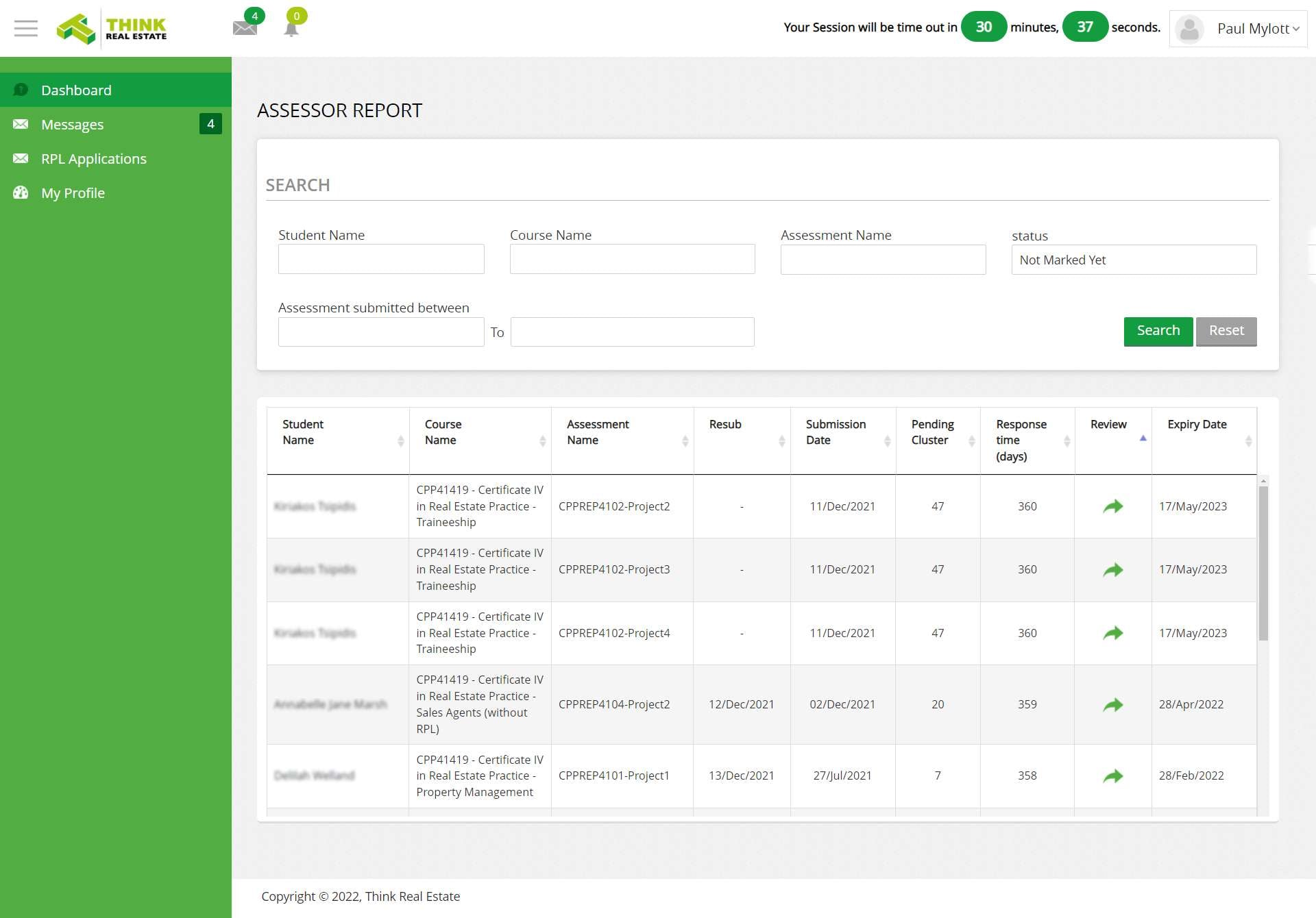This screenshot has height=918, width=1316.
Task: Open review arrow for CPPREP4102-Project3
Action: (x=1113, y=569)
